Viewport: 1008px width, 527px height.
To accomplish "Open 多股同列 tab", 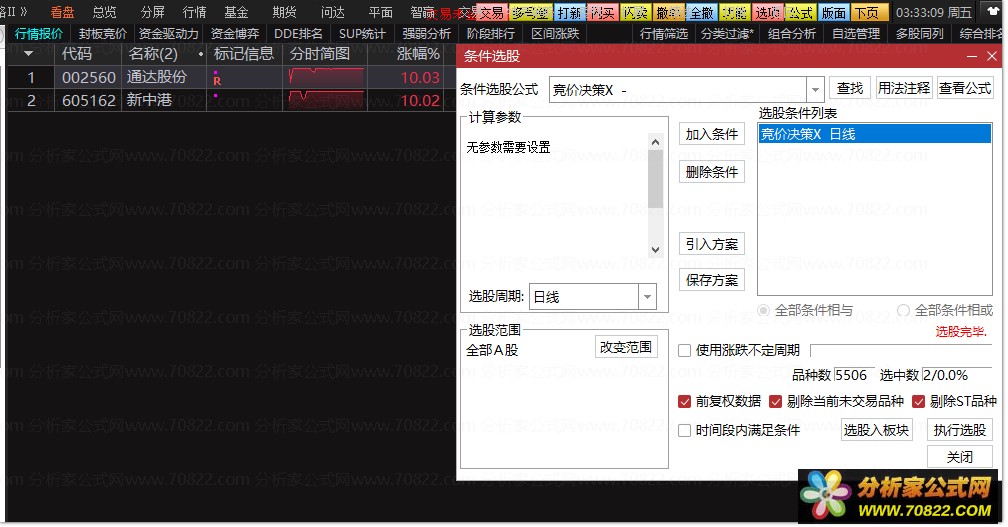I will pos(920,33).
